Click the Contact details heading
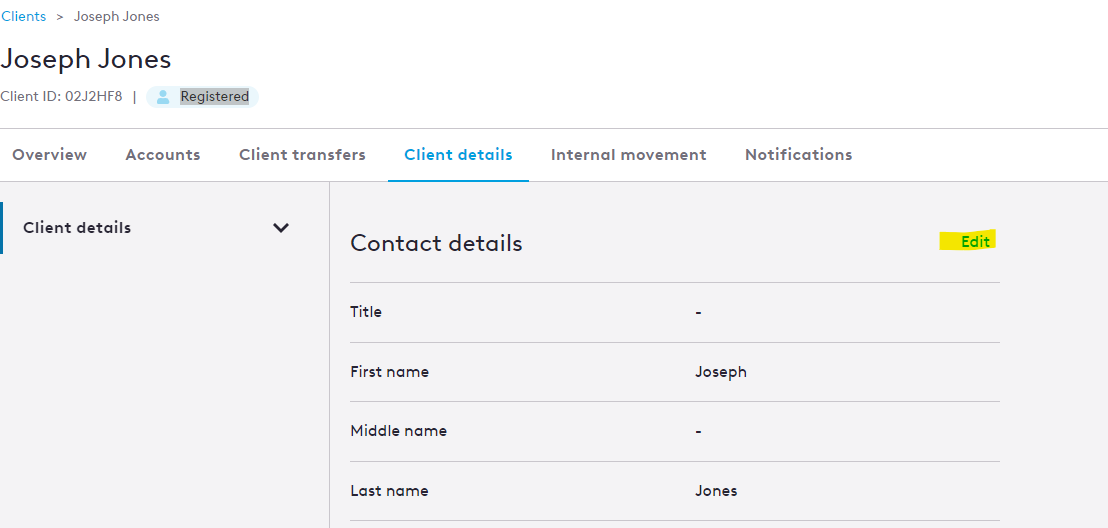 436,243
